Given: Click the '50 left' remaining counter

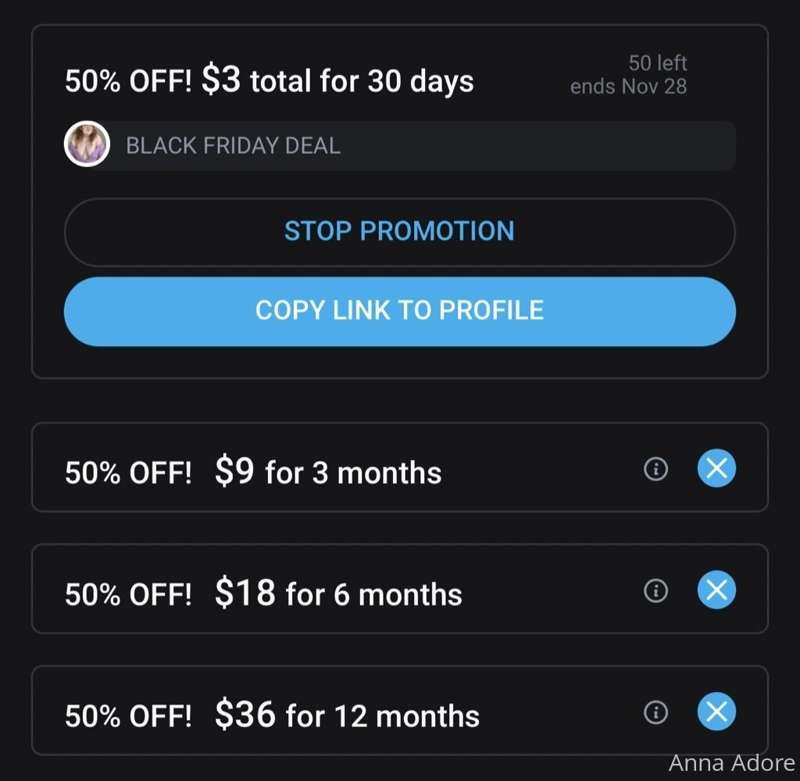Looking at the screenshot, I should click(x=658, y=63).
